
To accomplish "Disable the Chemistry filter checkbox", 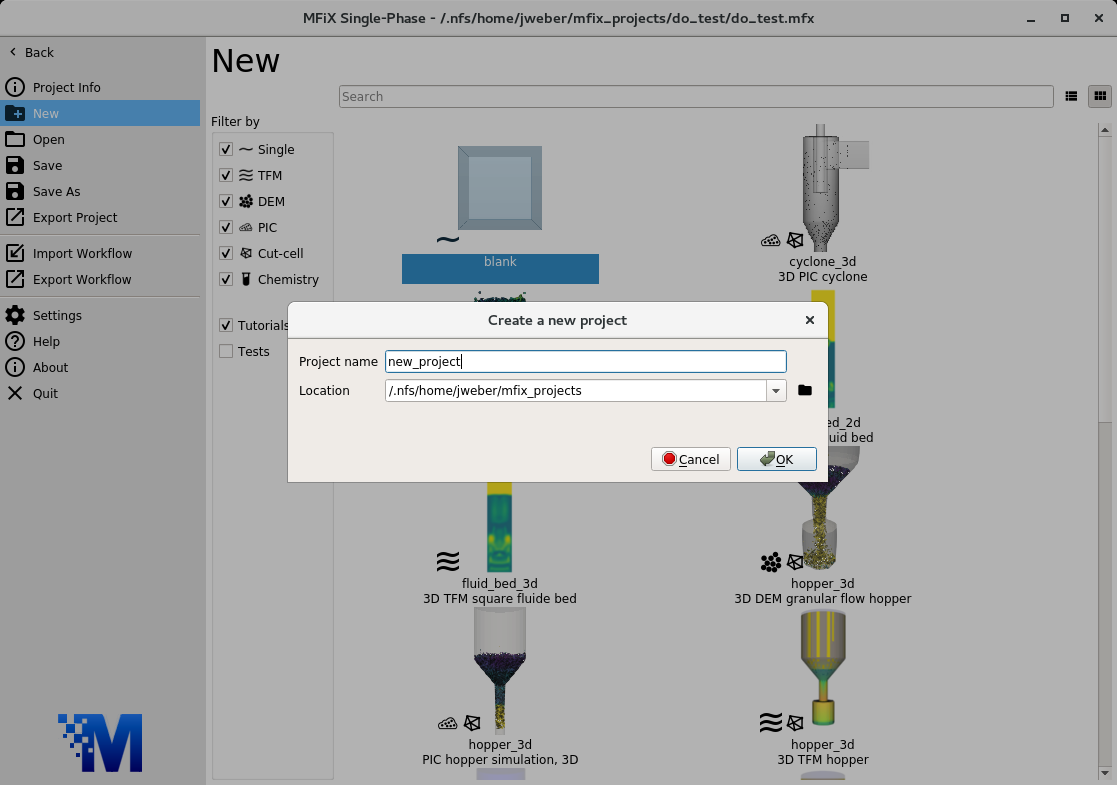I will point(226,279).
